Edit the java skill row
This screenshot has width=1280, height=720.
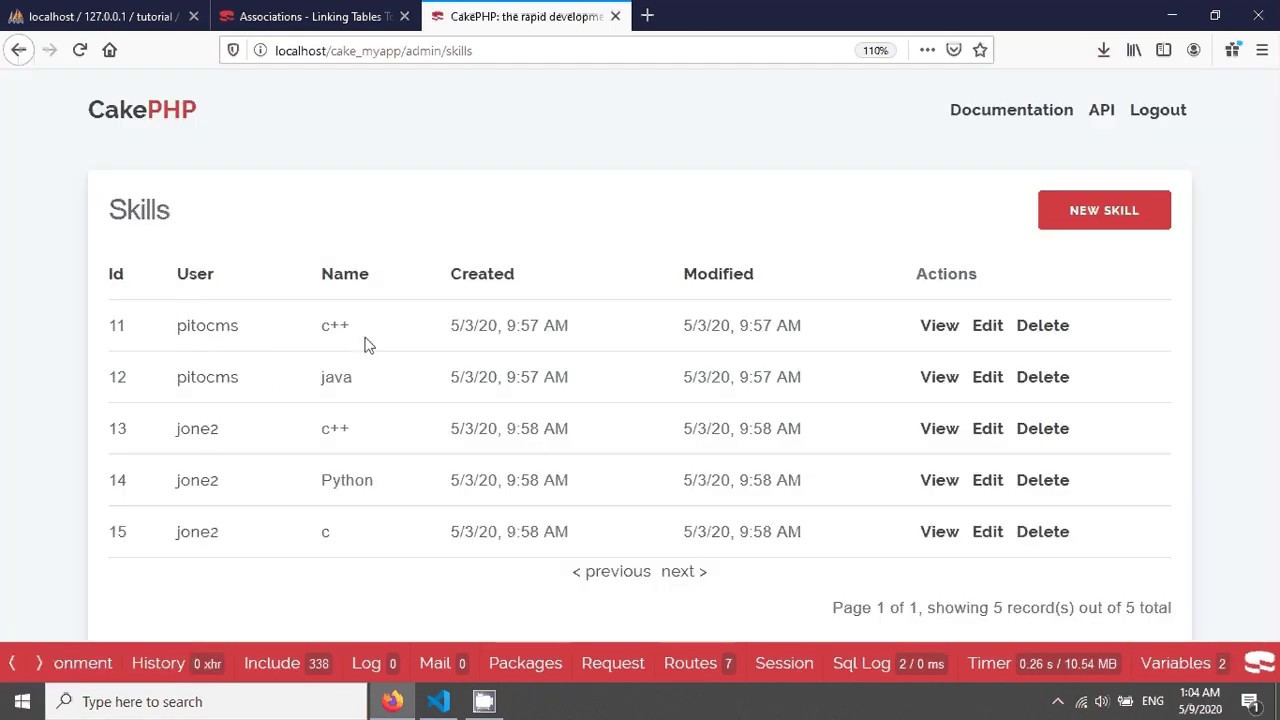pyautogui.click(x=987, y=377)
